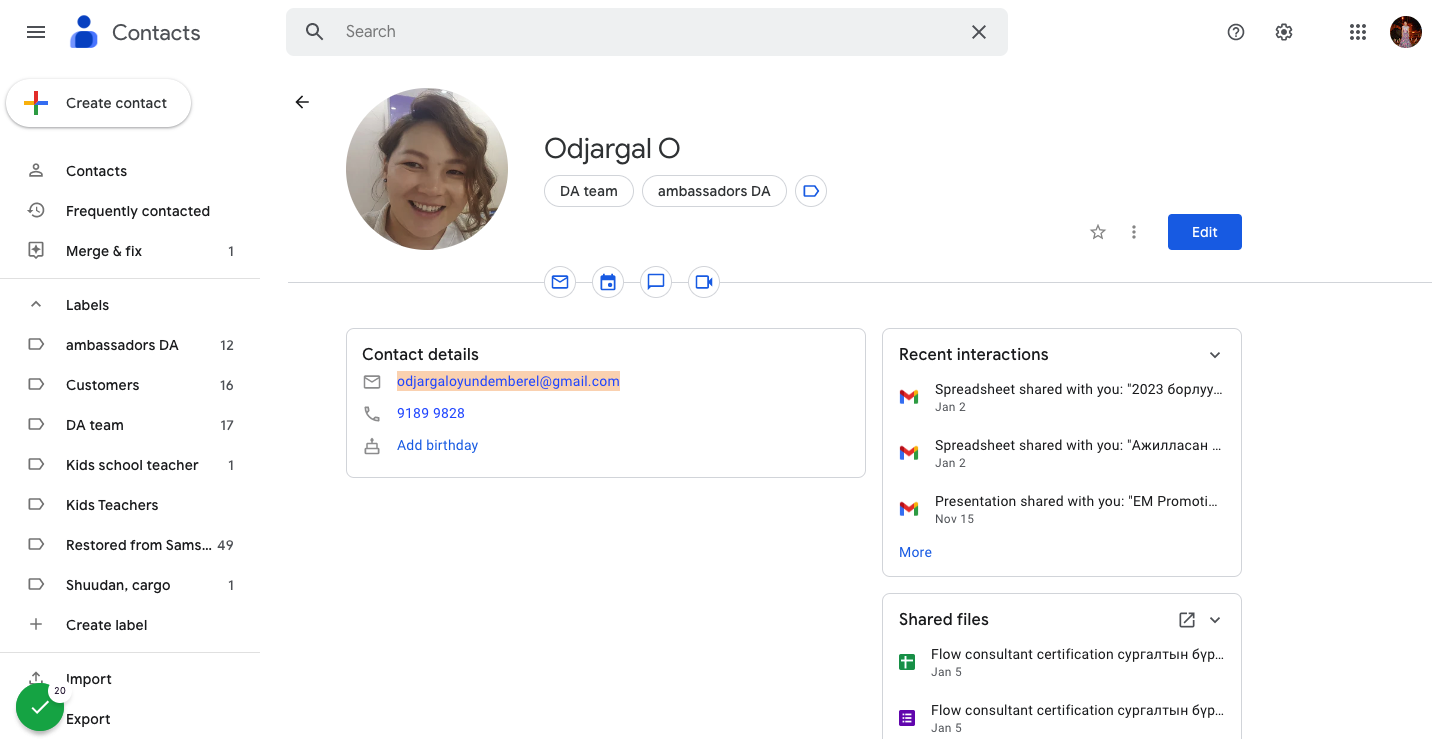This screenshot has height=739, width=1440.
Task: Open shared files in a new window
Action: tap(1187, 620)
